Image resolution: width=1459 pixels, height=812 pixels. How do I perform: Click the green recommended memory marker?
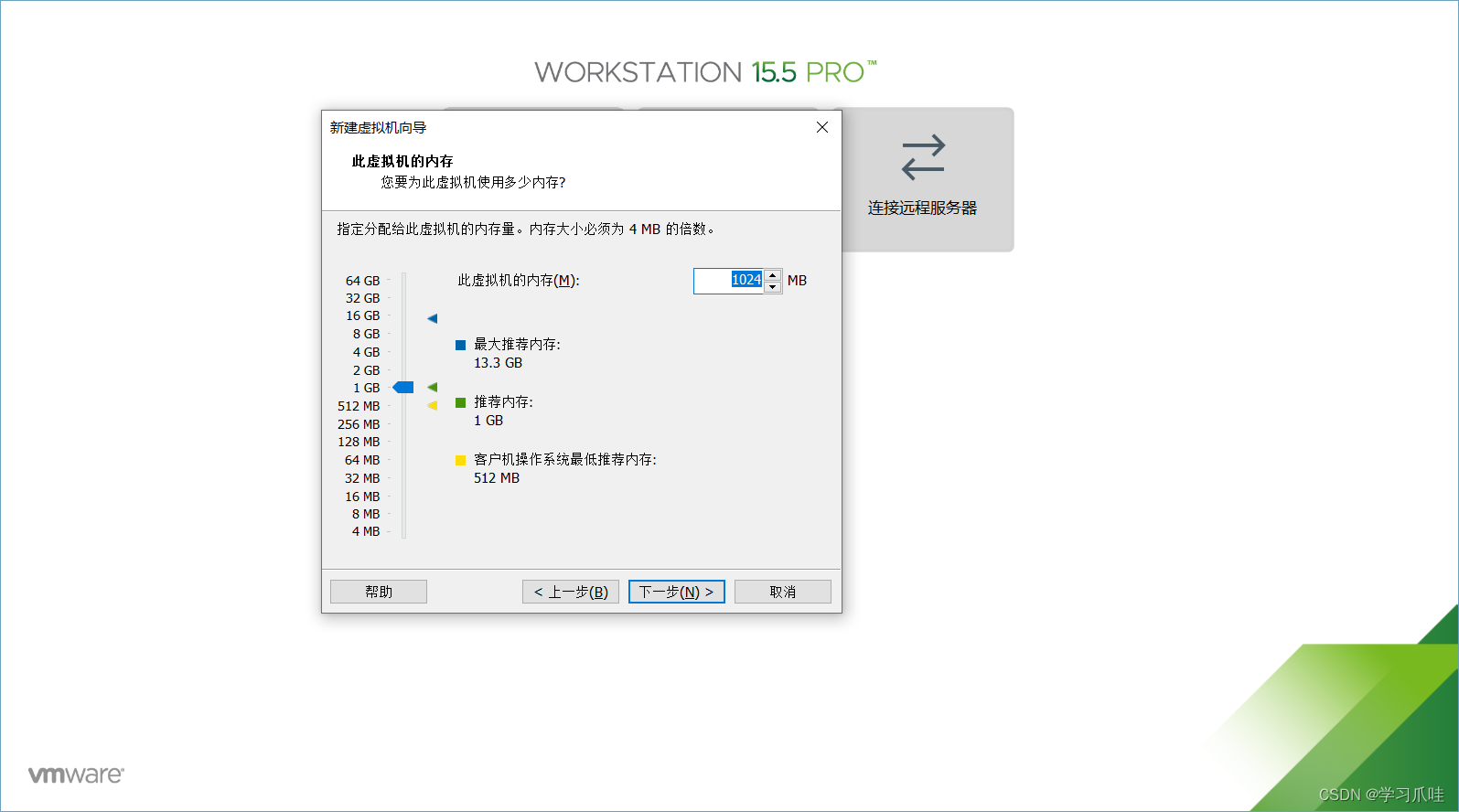tap(433, 388)
